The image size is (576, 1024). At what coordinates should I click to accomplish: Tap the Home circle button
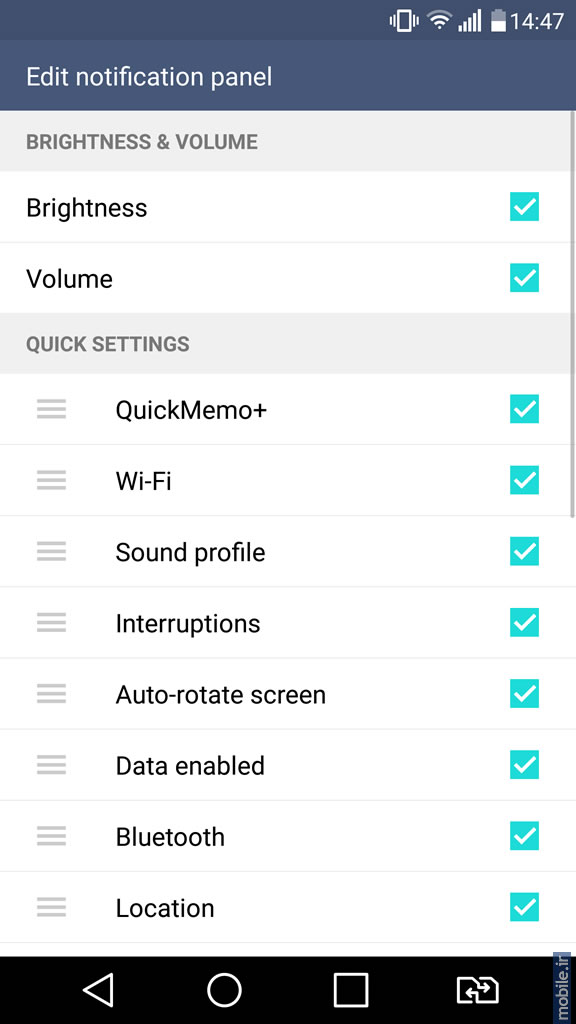(224, 989)
